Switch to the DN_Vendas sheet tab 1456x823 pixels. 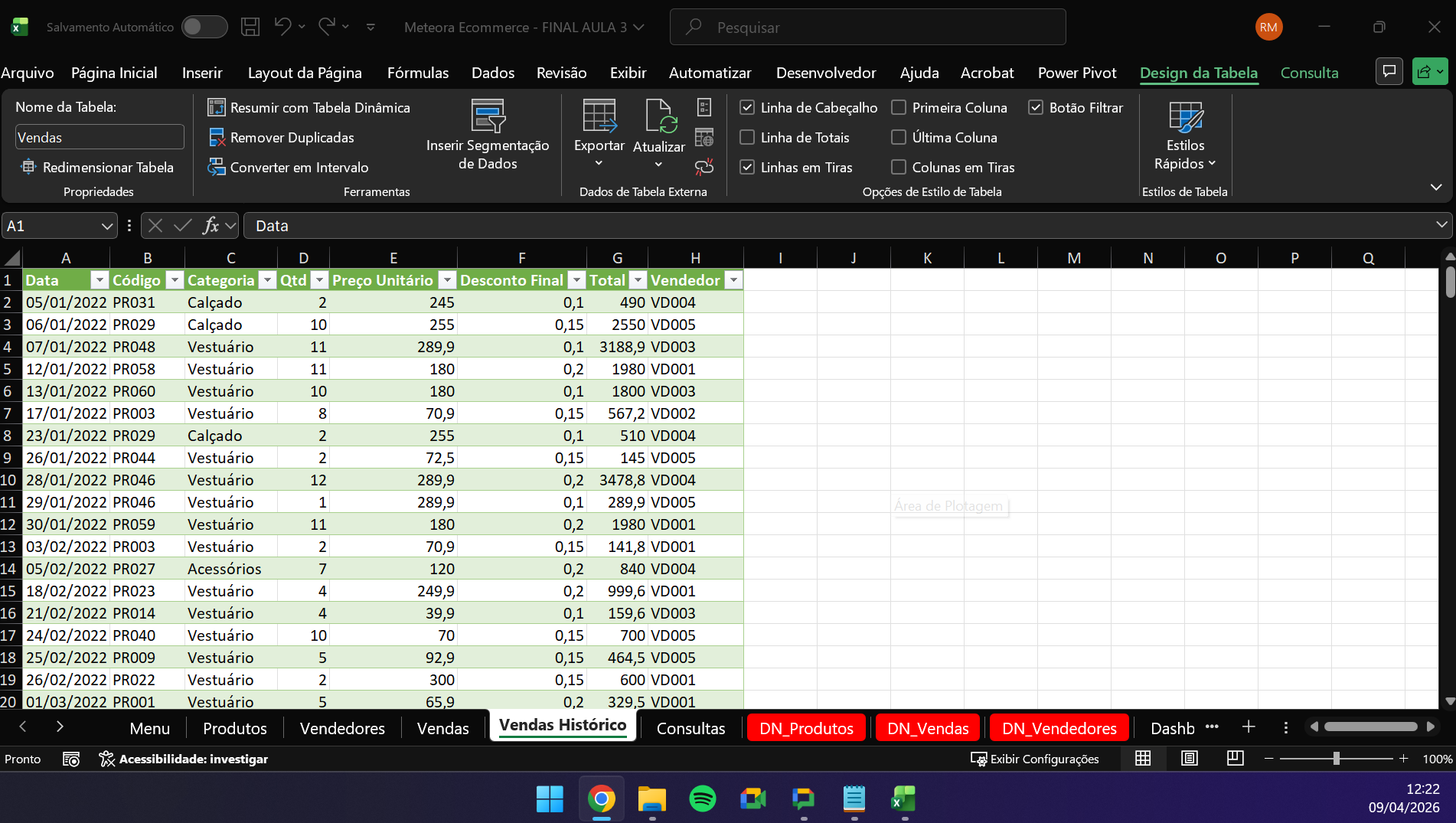(x=927, y=728)
